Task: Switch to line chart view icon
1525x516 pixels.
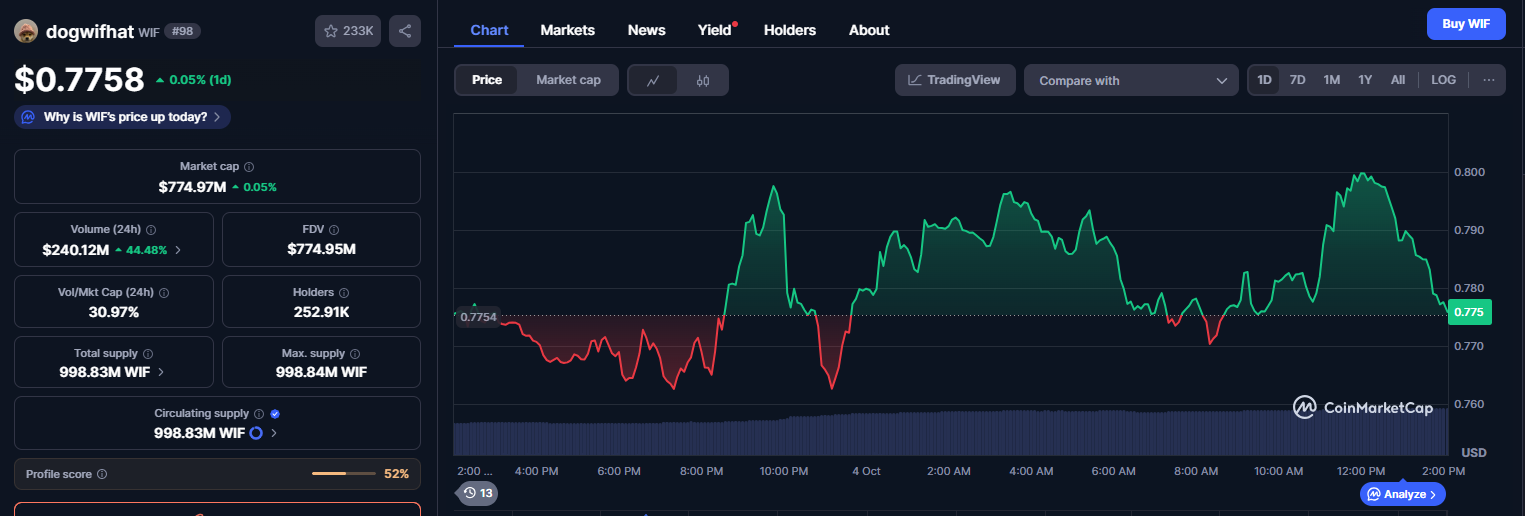Action: click(653, 80)
